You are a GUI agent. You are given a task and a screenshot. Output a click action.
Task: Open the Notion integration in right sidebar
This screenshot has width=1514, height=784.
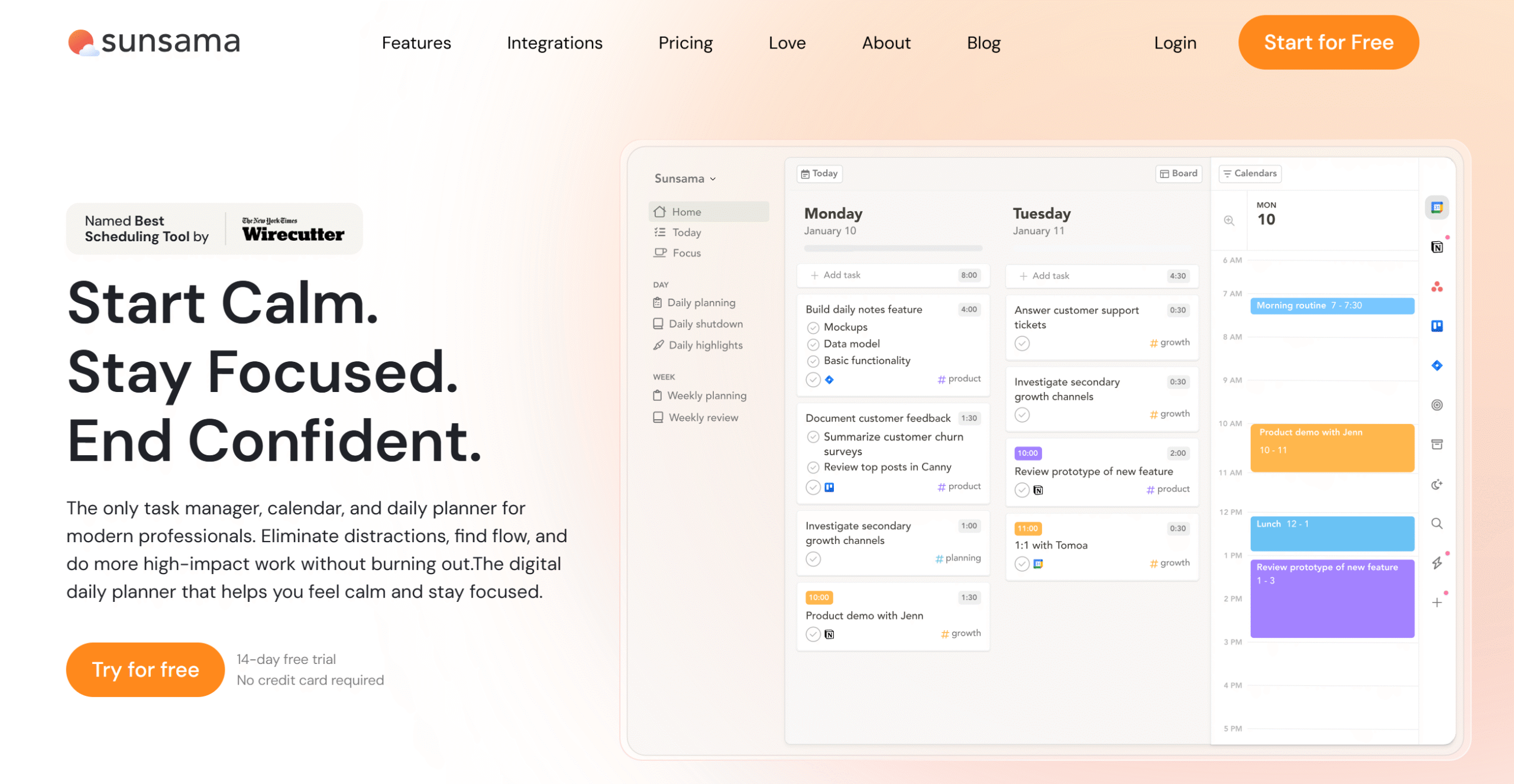pyautogui.click(x=1437, y=247)
